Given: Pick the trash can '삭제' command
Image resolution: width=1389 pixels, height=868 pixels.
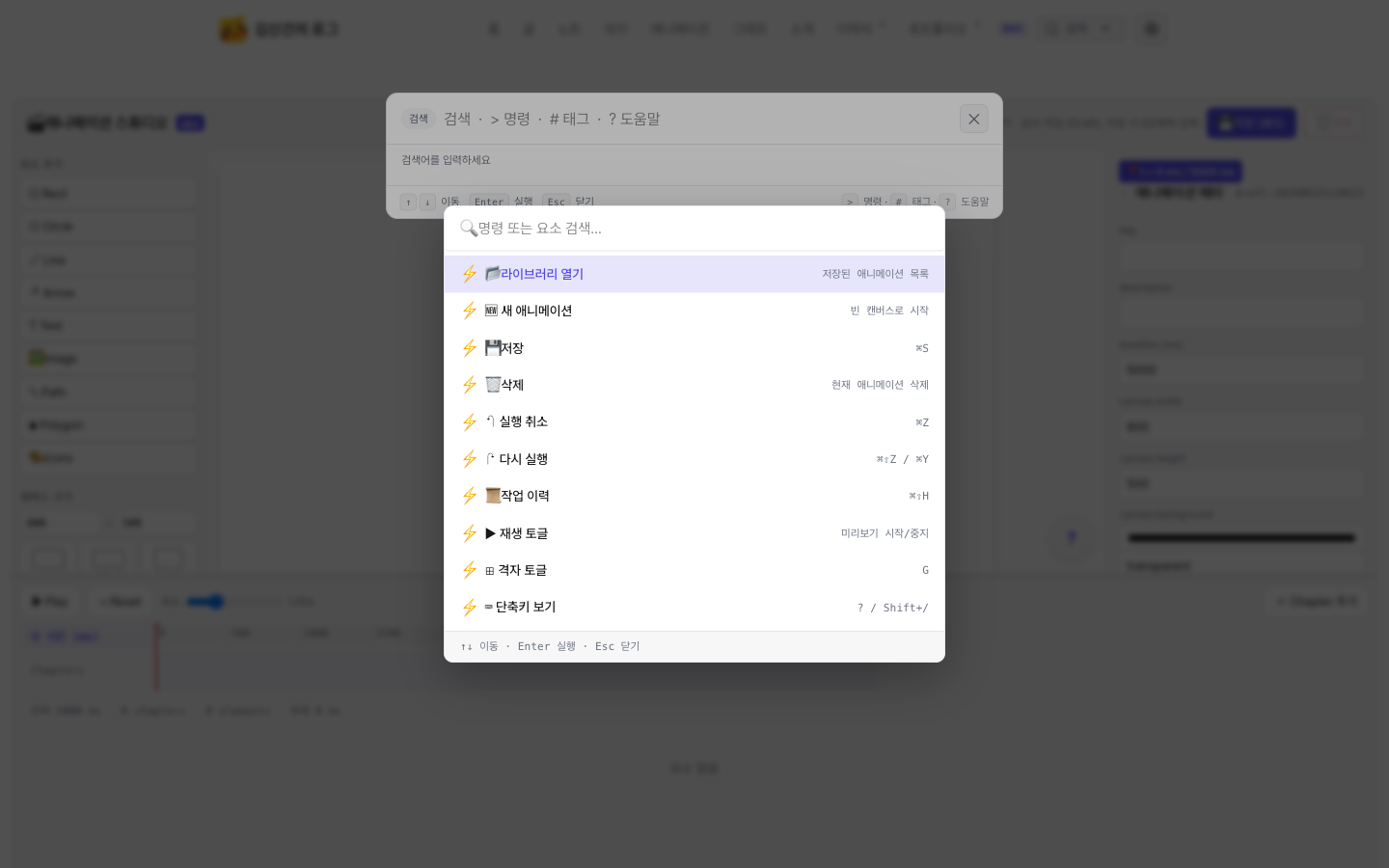Looking at the screenshot, I should (x=694, y=385).
